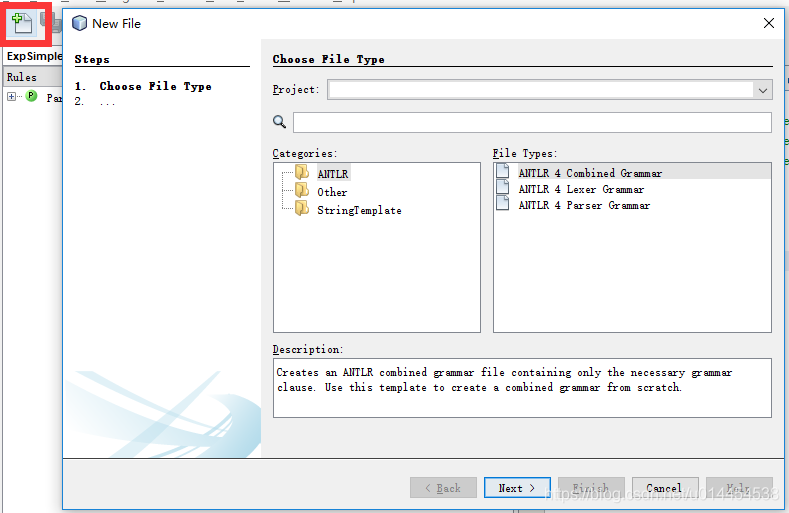Select the Other category folder
The image size is (789, 513).
coord(332,192)
